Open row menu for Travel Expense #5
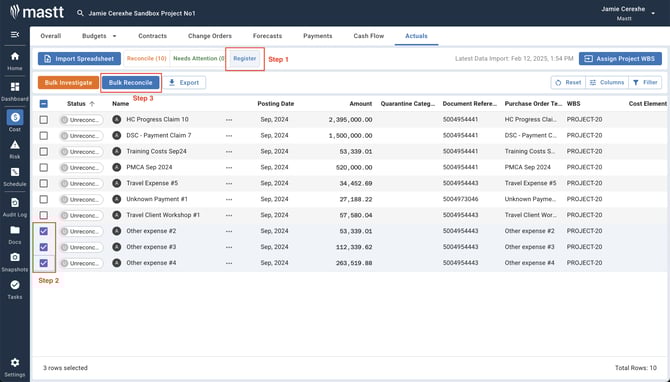The height and width of the screenshot is (382, 670). coord(229,183)
